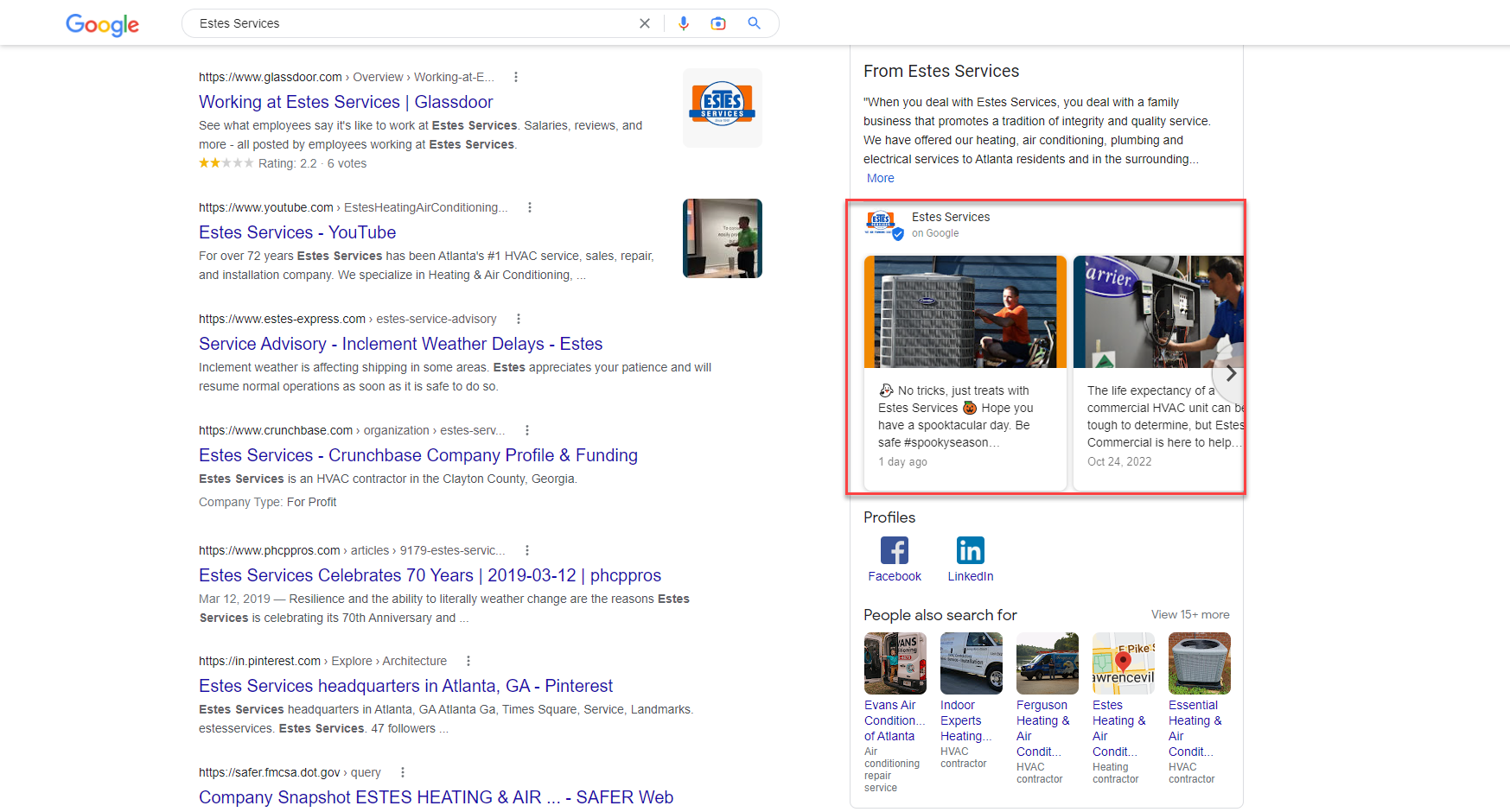Open three-dot menu for the YouTube result
This screenshot has height=812, width=1510.
point(530,207)
